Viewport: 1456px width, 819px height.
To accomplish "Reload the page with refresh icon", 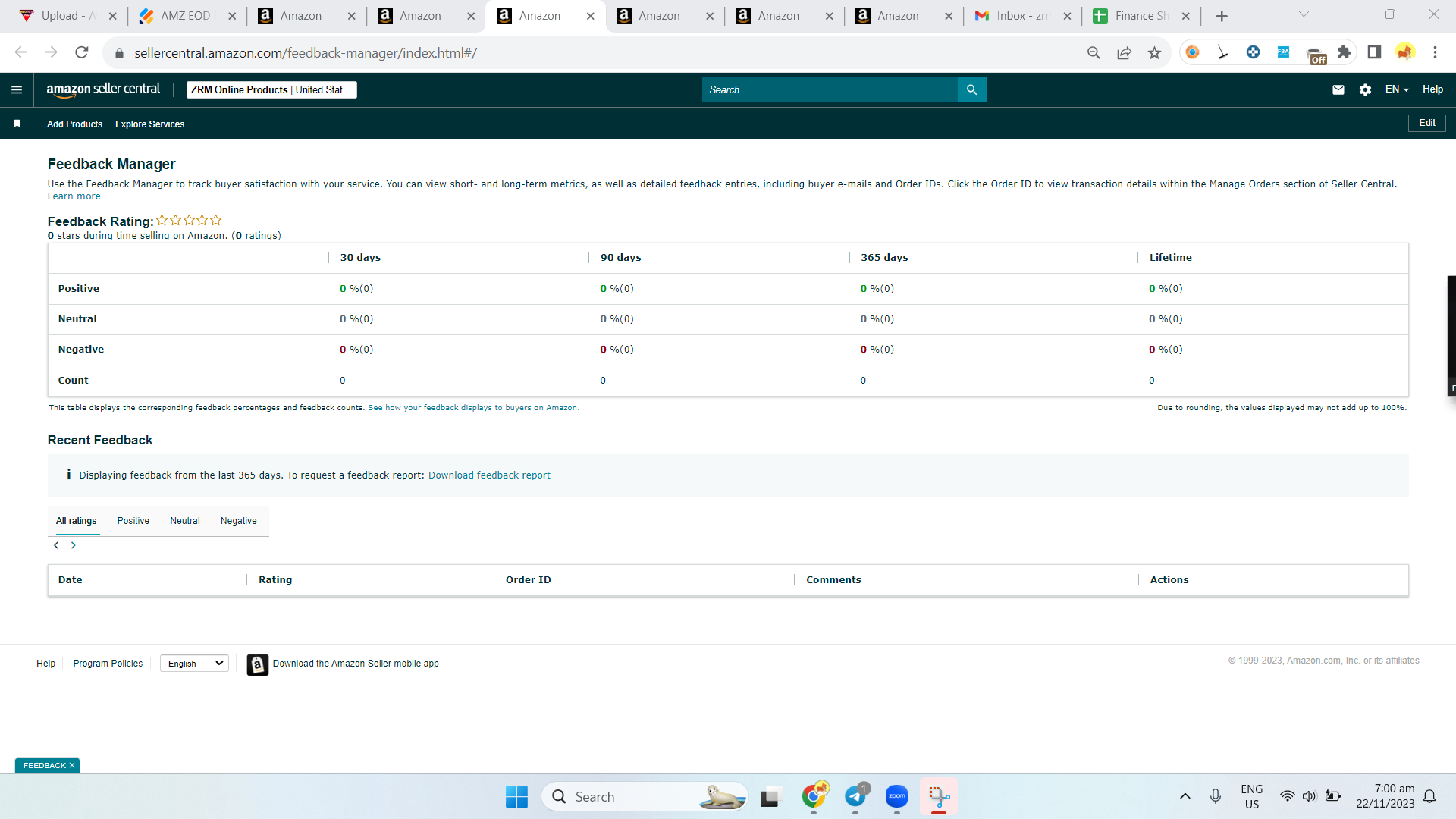I will [x=82, y=52].
